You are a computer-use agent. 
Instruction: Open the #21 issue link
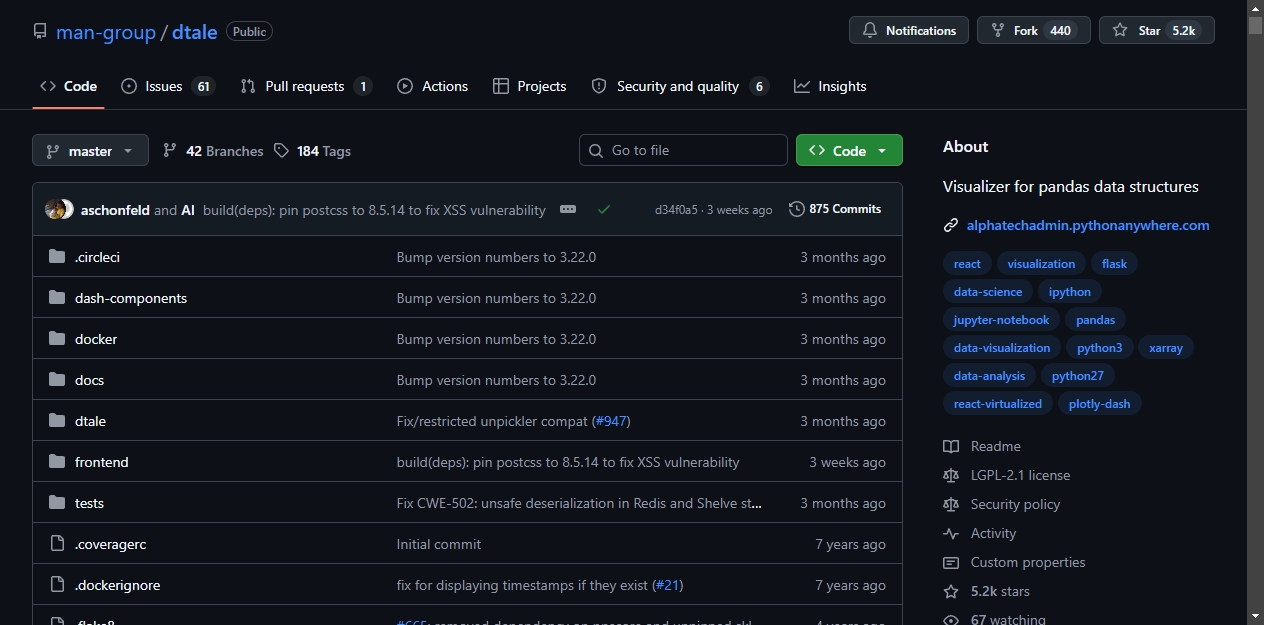coord(668,585)
